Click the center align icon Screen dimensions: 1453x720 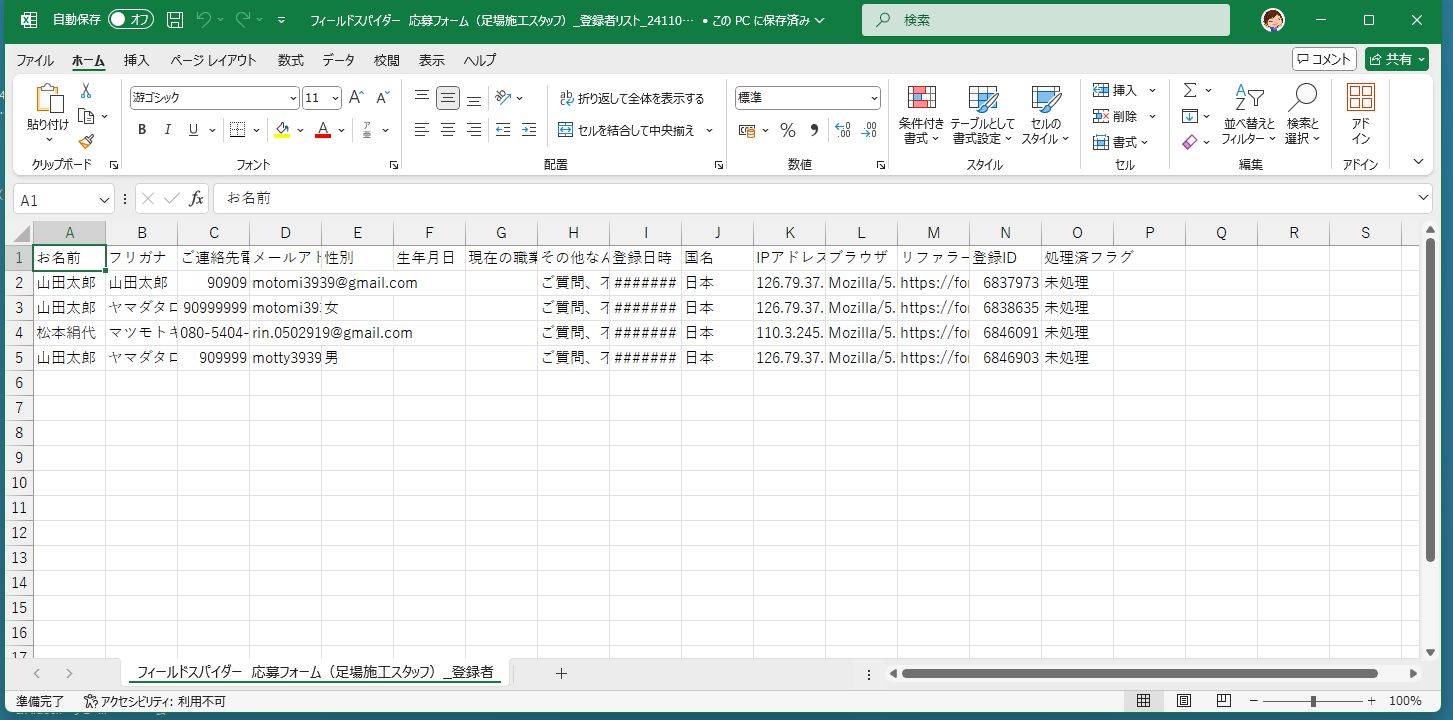[x=448, y=130]
